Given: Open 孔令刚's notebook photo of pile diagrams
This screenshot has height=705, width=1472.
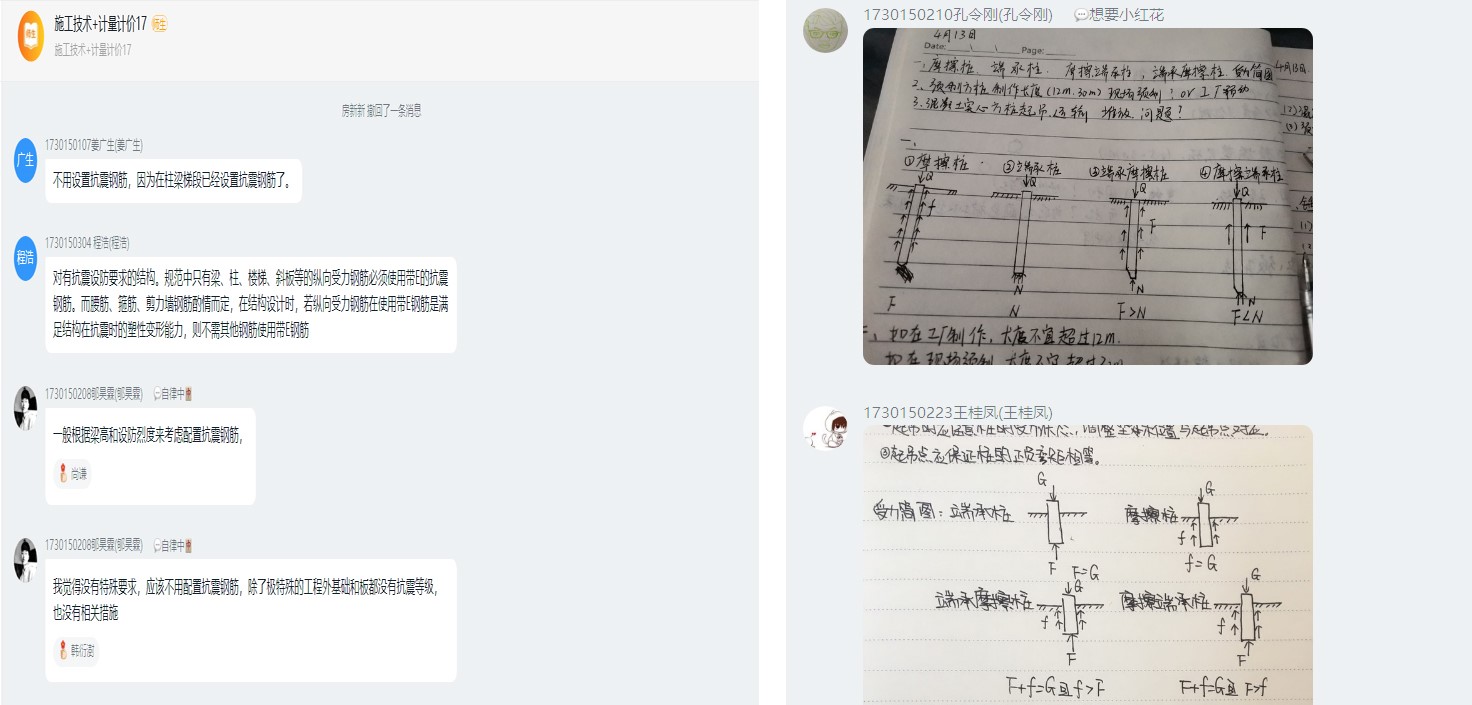Looking at the screenshot, I should 1088,196.
